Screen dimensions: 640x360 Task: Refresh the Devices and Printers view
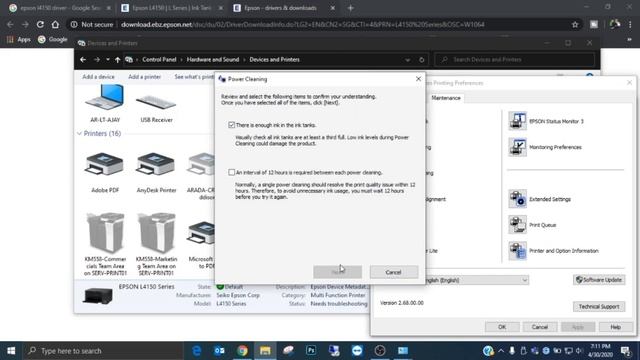tap(422, 60)
